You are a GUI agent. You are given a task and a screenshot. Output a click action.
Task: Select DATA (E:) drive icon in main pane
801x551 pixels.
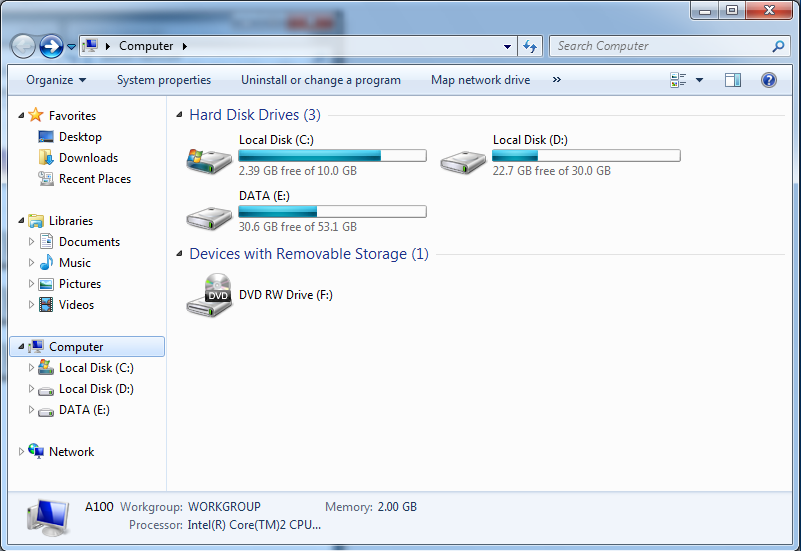coord(209,218)
